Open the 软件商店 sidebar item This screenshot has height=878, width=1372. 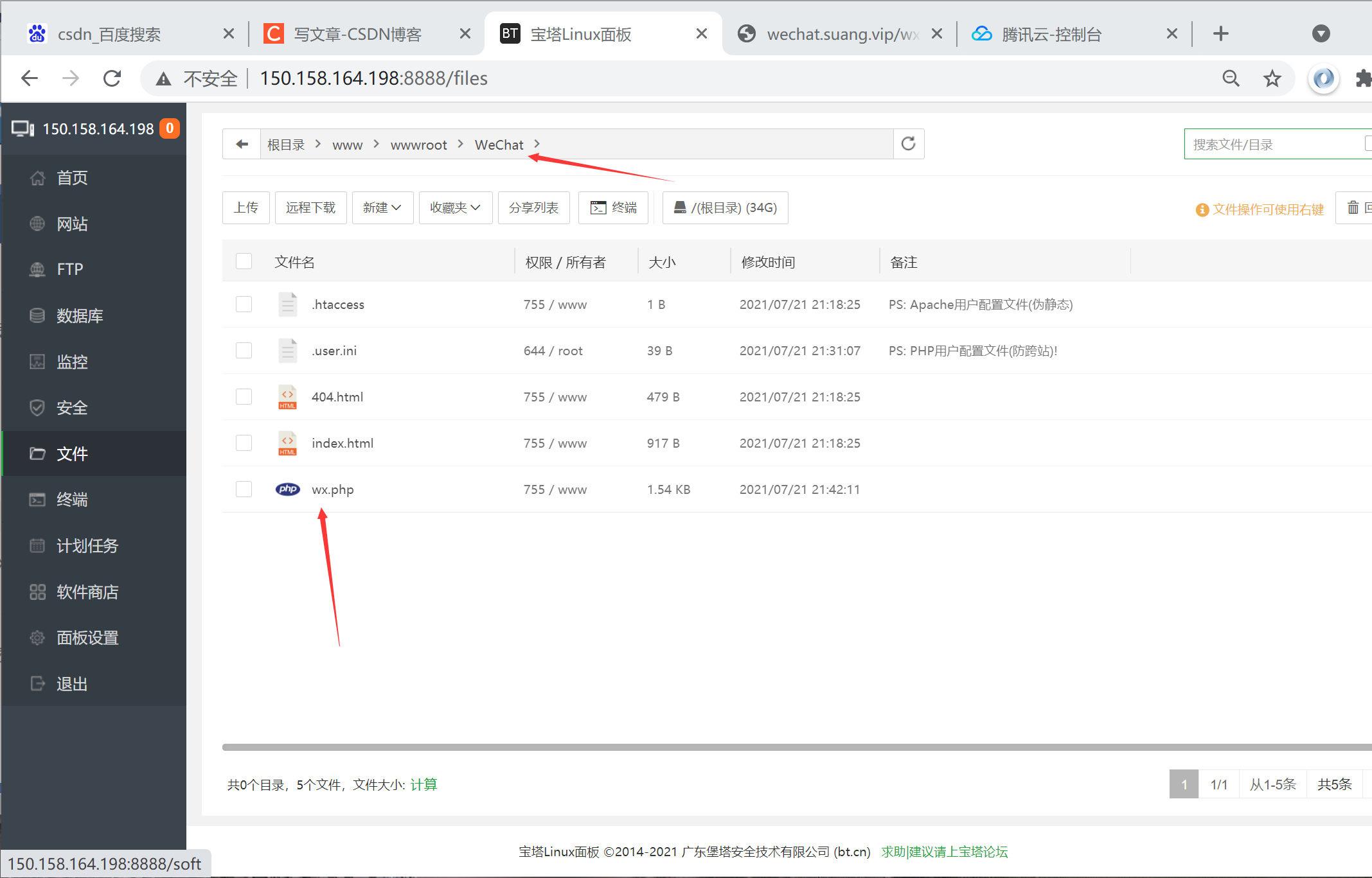87,592
